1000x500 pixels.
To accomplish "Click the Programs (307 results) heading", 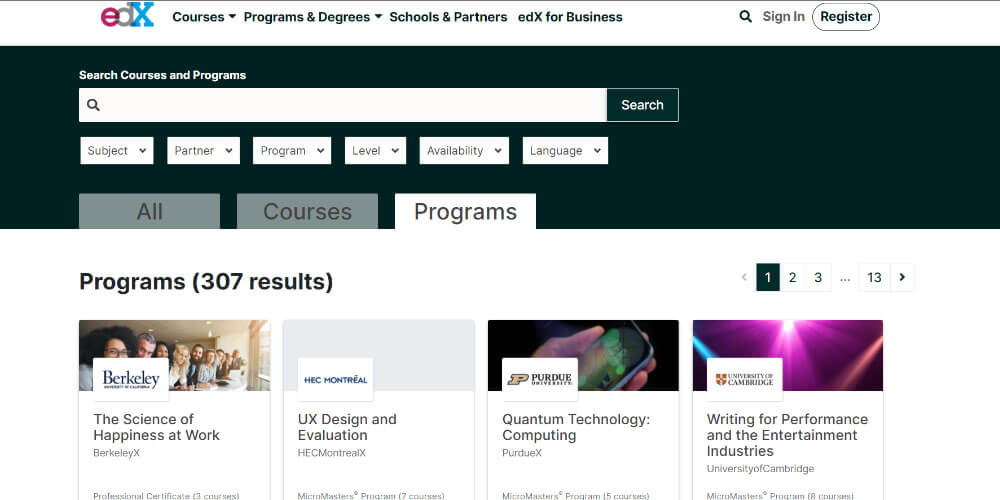I will pyautogui.click(x=206, y=281).
